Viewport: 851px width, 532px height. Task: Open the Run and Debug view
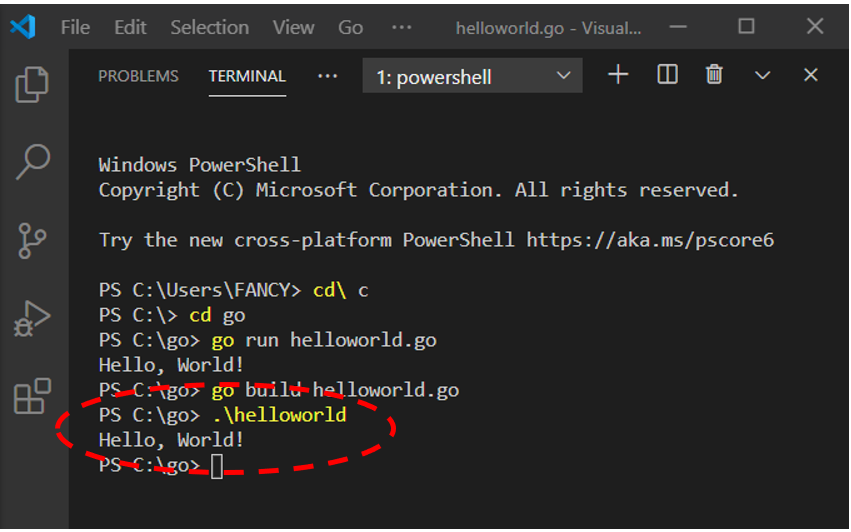(x=31, y=319)
